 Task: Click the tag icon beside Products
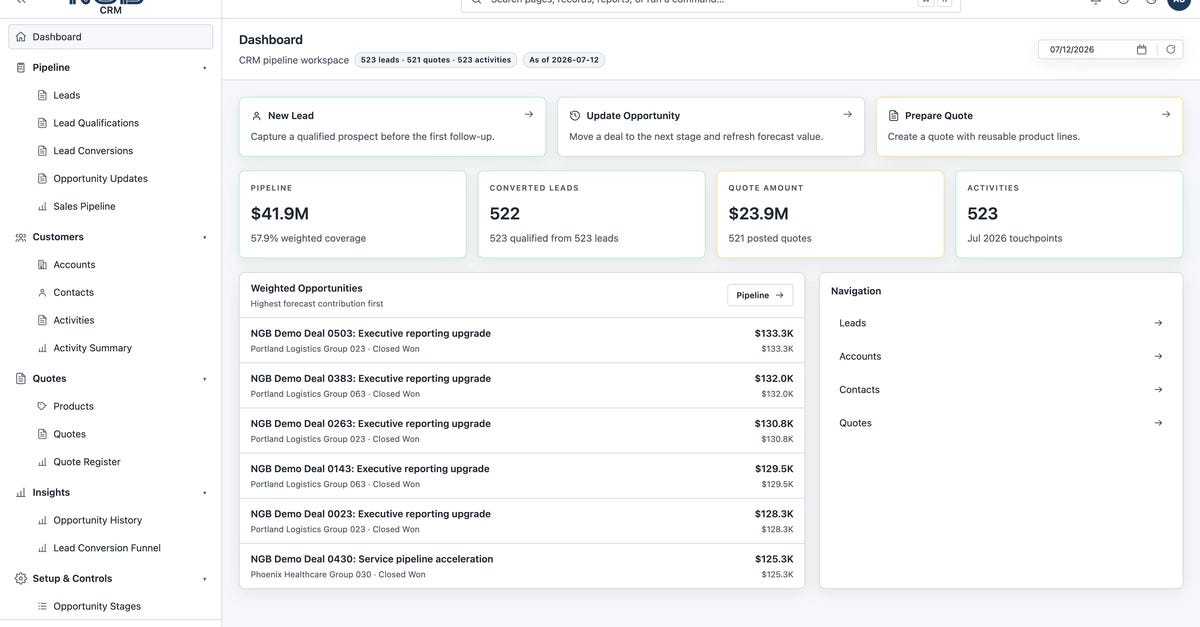click(42, 407)
